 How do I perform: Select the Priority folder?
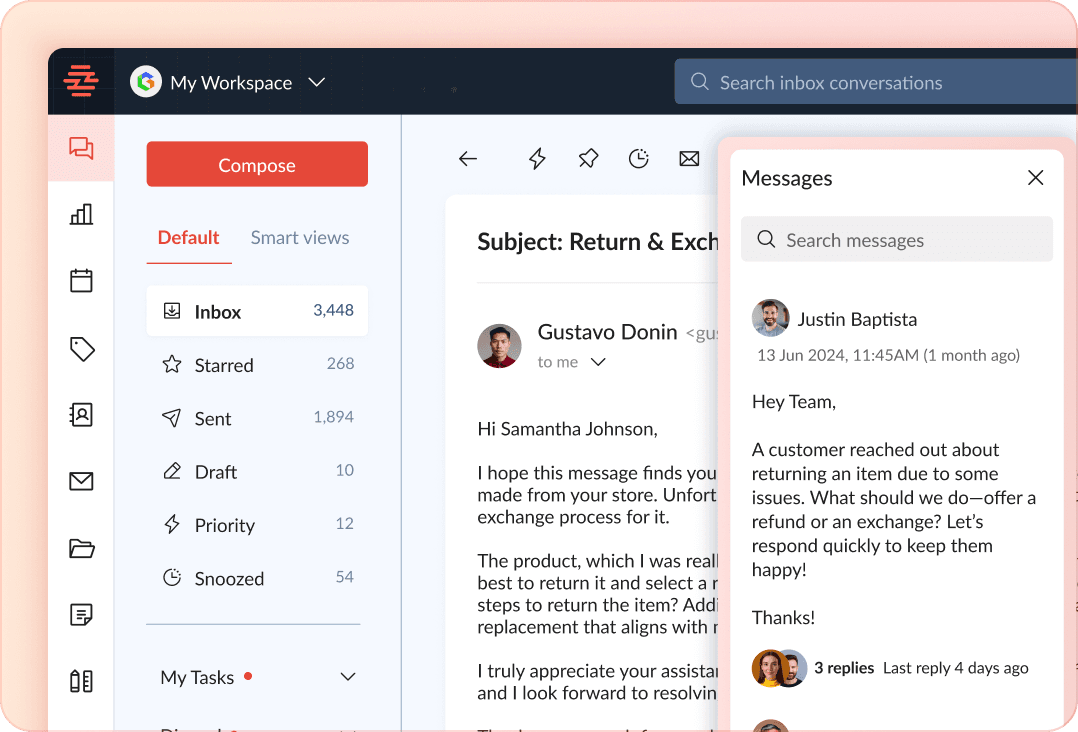tap(257, 524)
